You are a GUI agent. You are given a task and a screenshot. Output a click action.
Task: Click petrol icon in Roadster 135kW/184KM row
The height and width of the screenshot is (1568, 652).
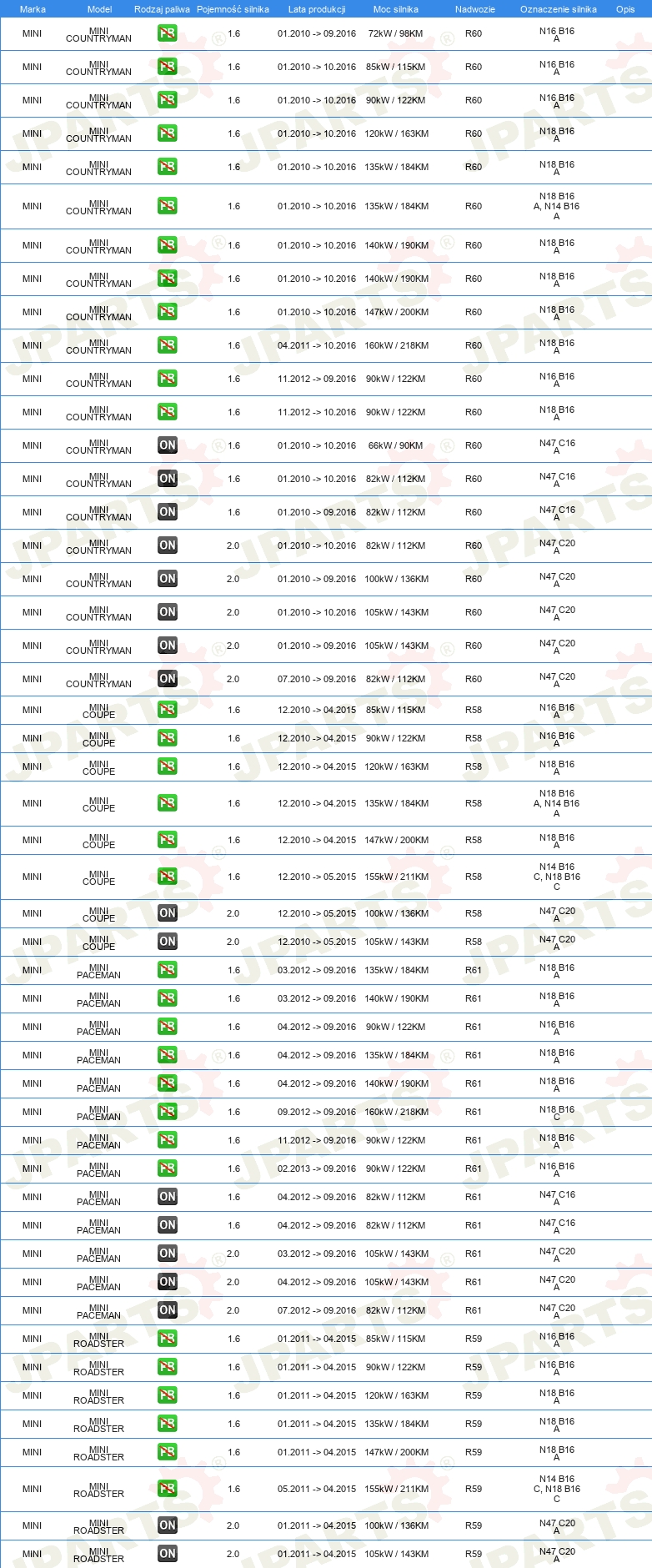tap(168, 1424)
